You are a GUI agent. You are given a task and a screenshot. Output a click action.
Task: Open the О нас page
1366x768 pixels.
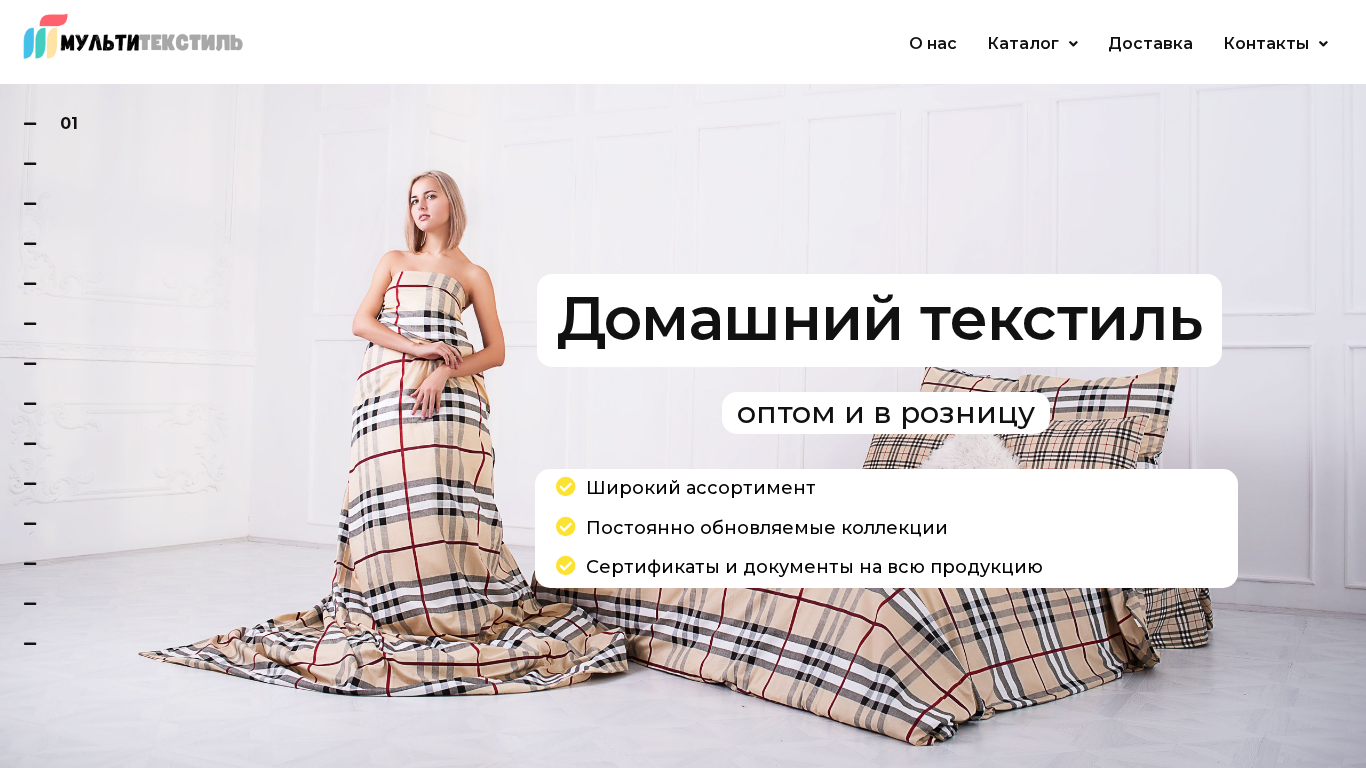(933, 43)
